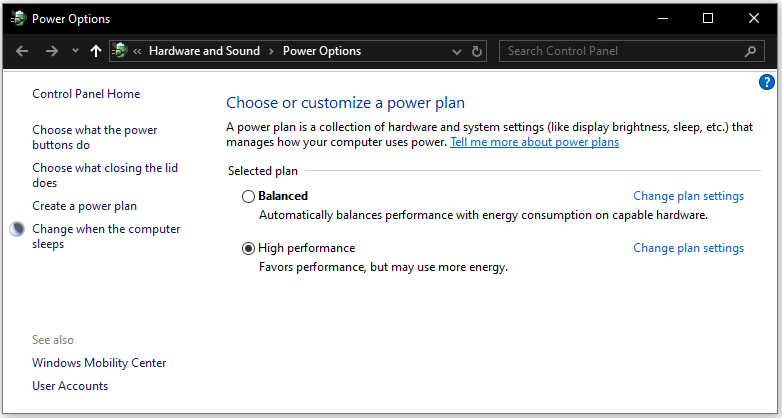Click the Power Options icon in address bar
Viewport: 782px width, 418px height.
point(119,50)
